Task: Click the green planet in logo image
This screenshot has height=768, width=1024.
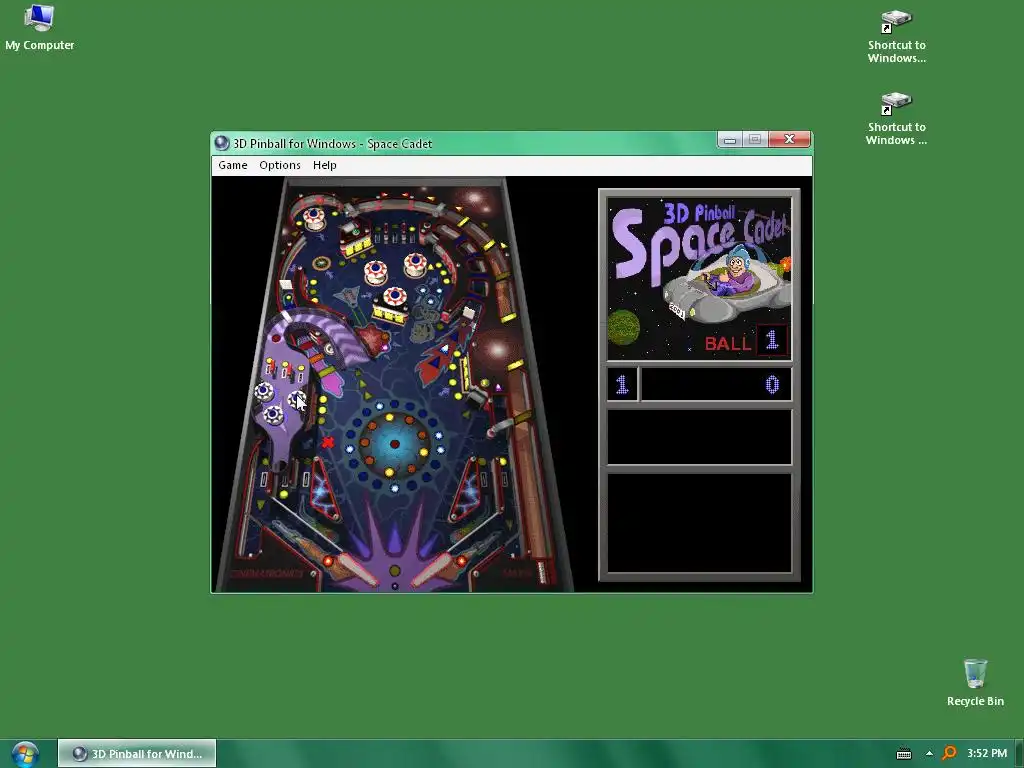Action: [x=624, y=327]
